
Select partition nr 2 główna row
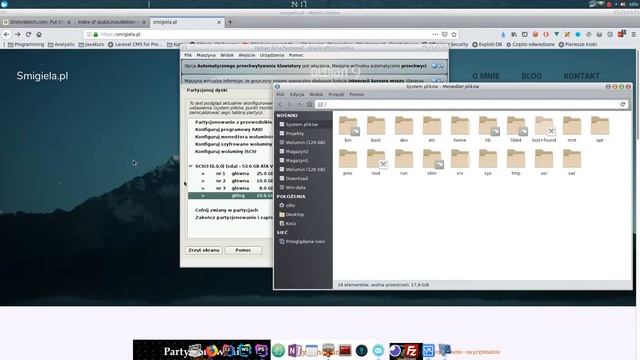tap(231, 181)
